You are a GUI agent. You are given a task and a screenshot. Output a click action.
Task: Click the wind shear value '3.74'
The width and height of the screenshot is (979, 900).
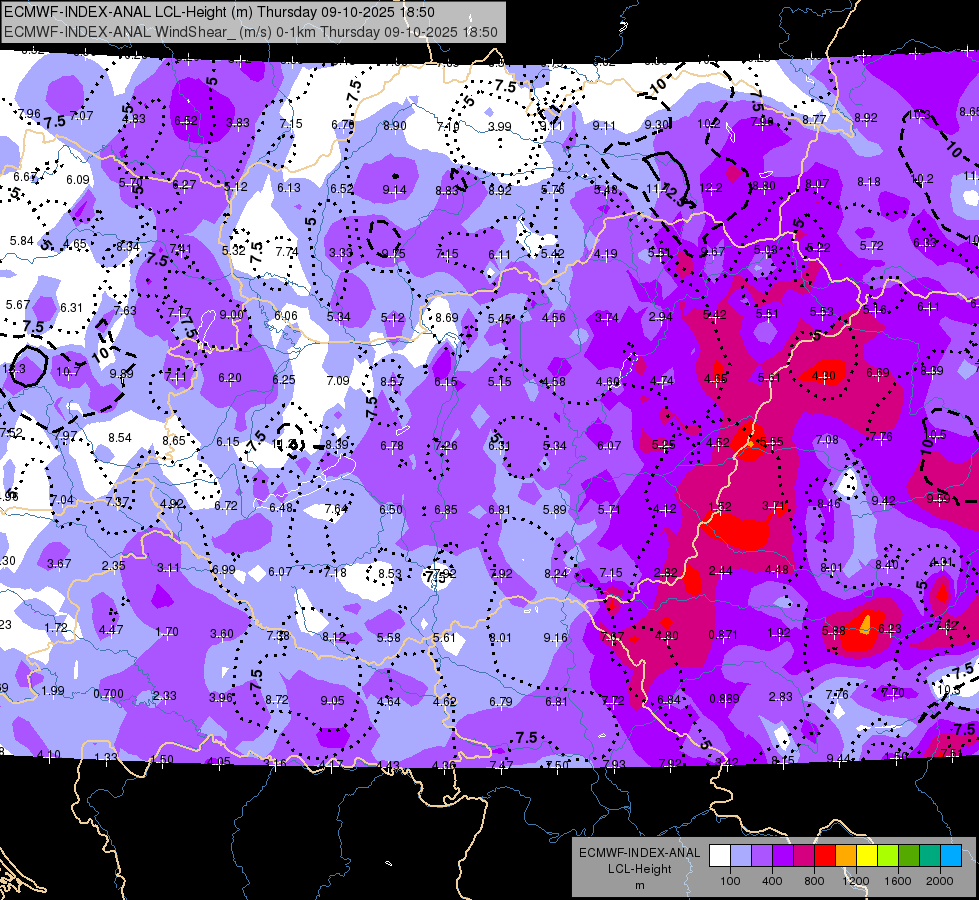607,318
